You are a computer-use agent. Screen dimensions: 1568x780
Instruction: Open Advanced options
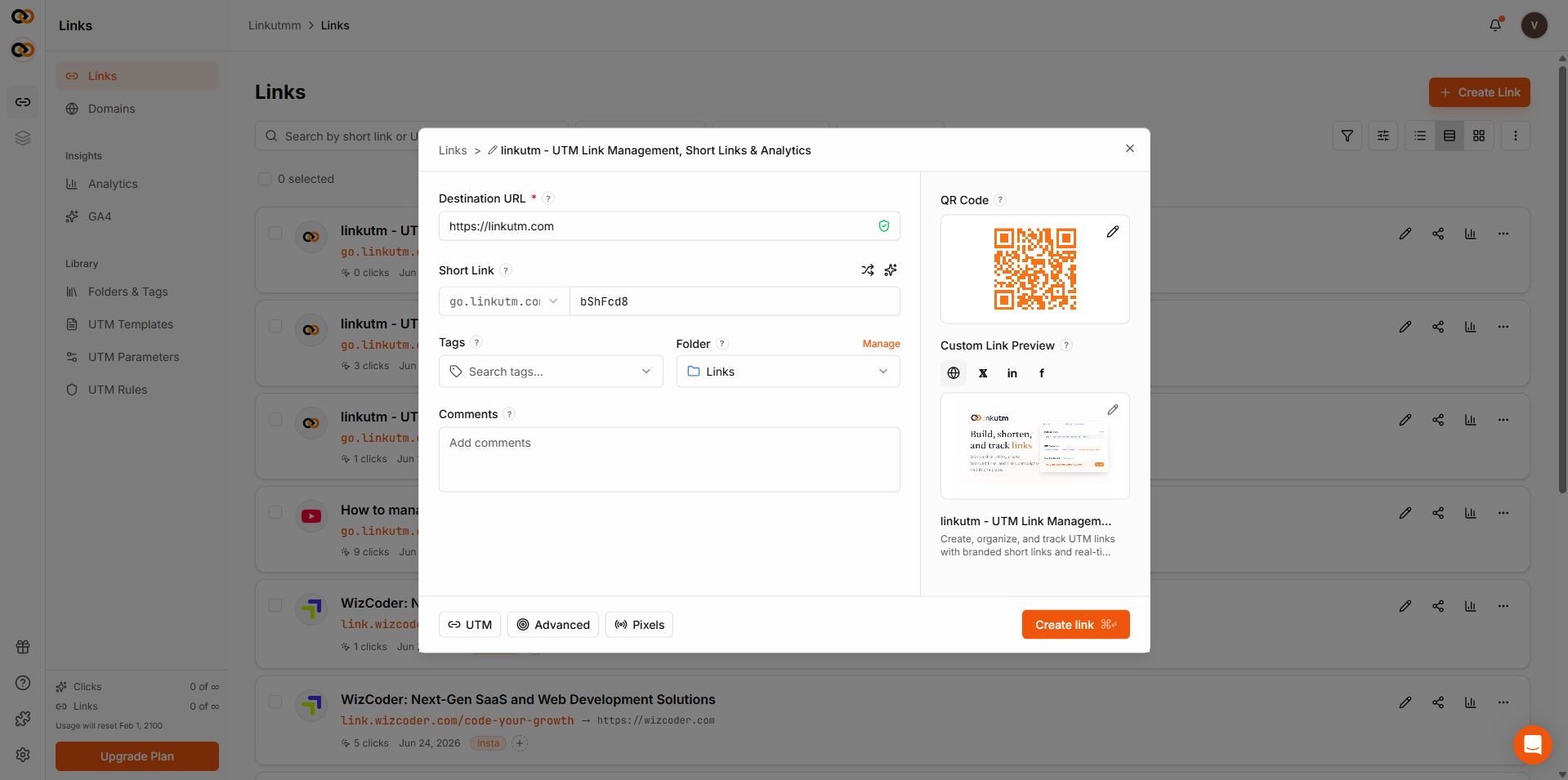[x=553, y=625]
